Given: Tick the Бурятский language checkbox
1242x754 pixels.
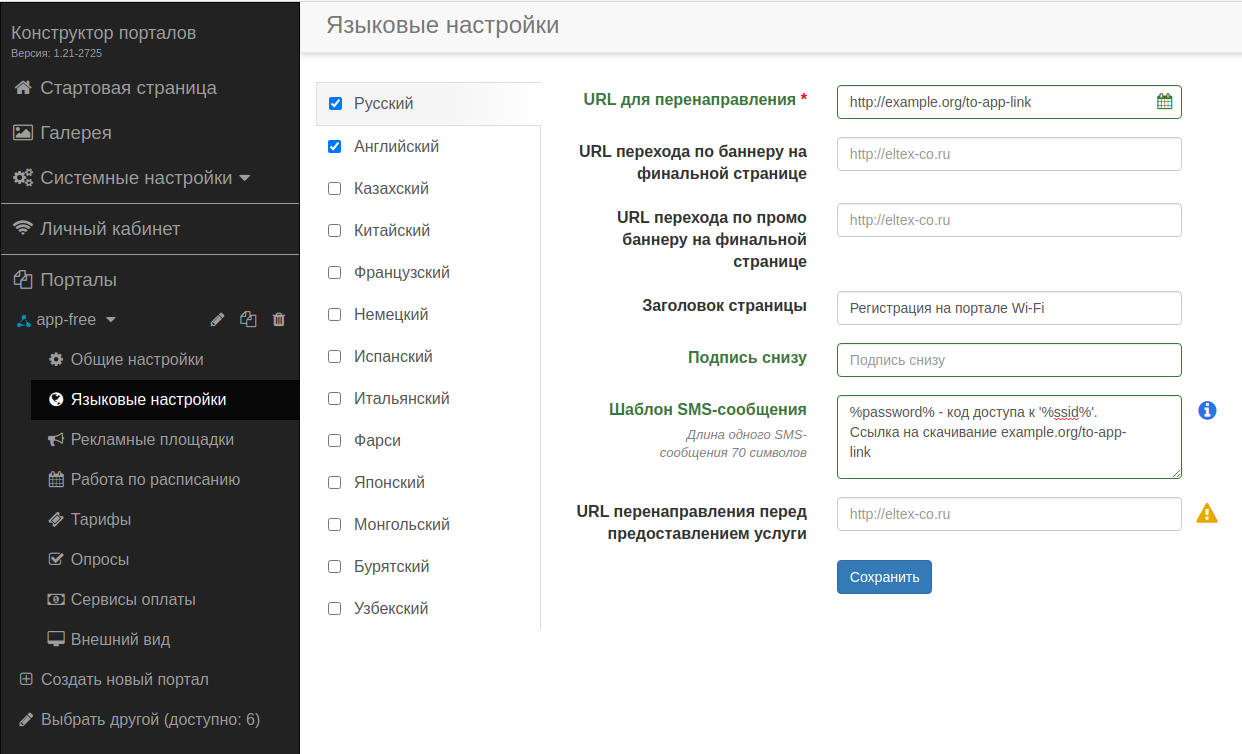Looking at the screenshot, I should click(x=335, y=567).
